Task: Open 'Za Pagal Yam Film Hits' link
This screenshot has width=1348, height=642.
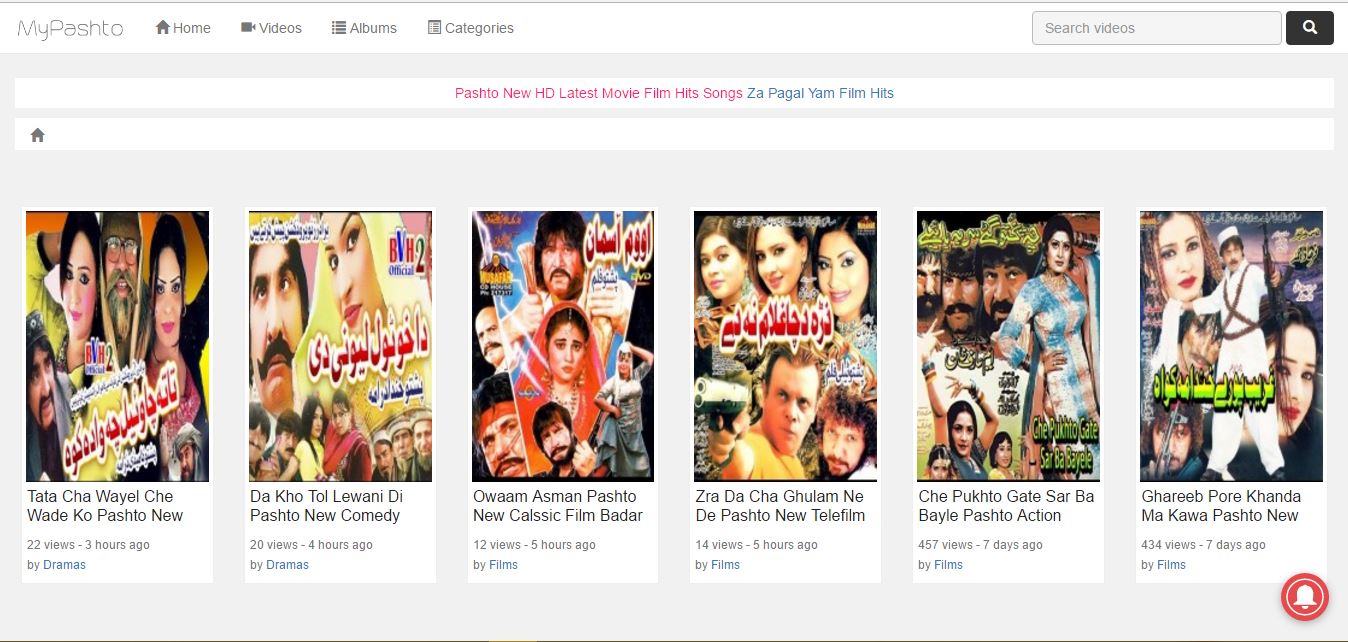Action: tap(820, 93)
